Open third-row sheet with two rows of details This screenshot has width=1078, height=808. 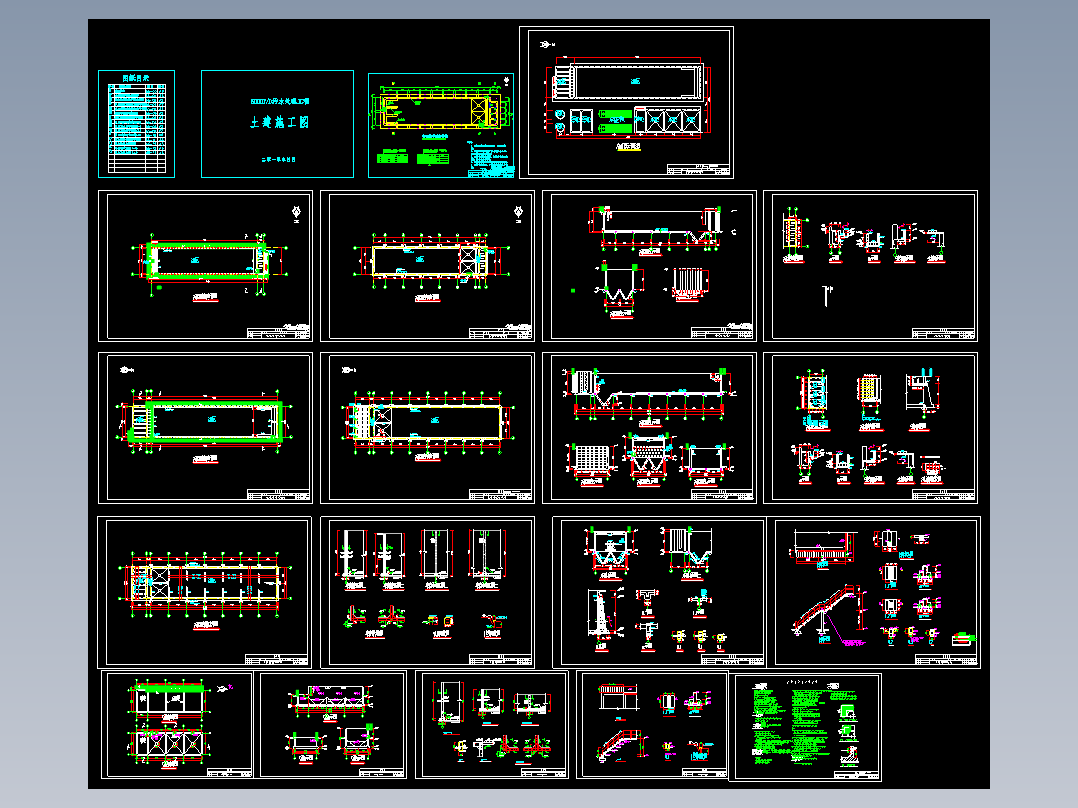click(x=870, y=428)
